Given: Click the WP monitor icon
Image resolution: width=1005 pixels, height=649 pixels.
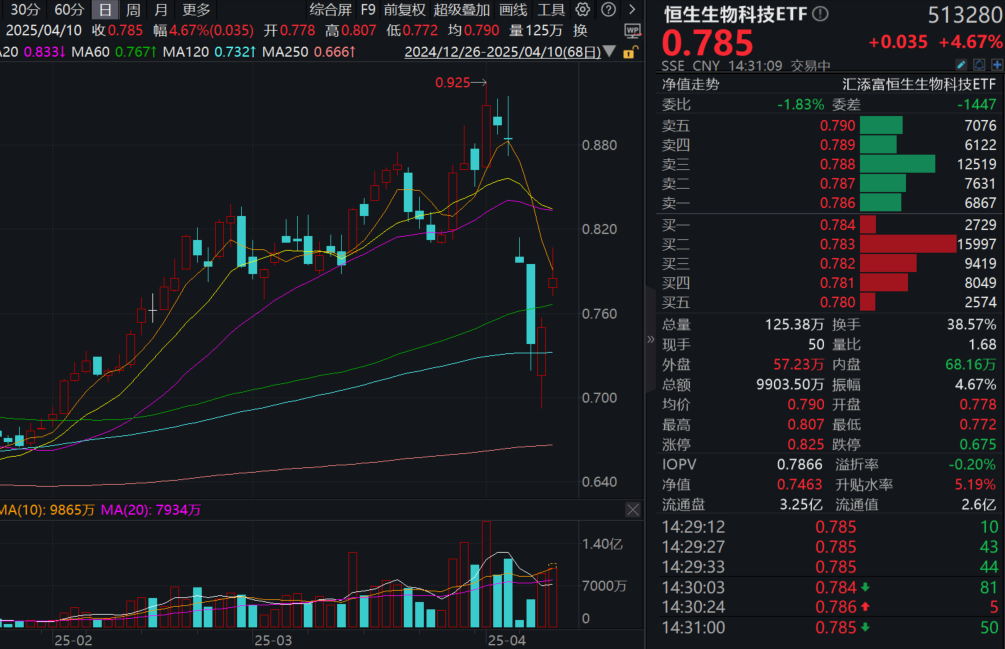Looking at the screenshot, I should coord(631,31).
